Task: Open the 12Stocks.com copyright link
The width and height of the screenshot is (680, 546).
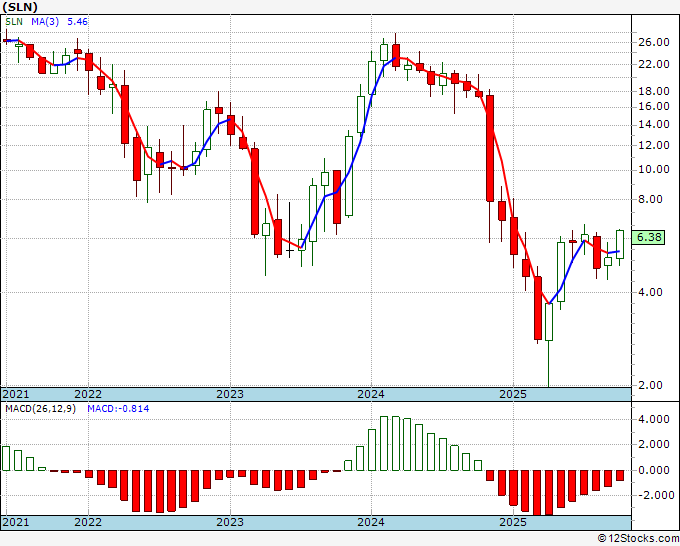Action: (x=638, y=539)
